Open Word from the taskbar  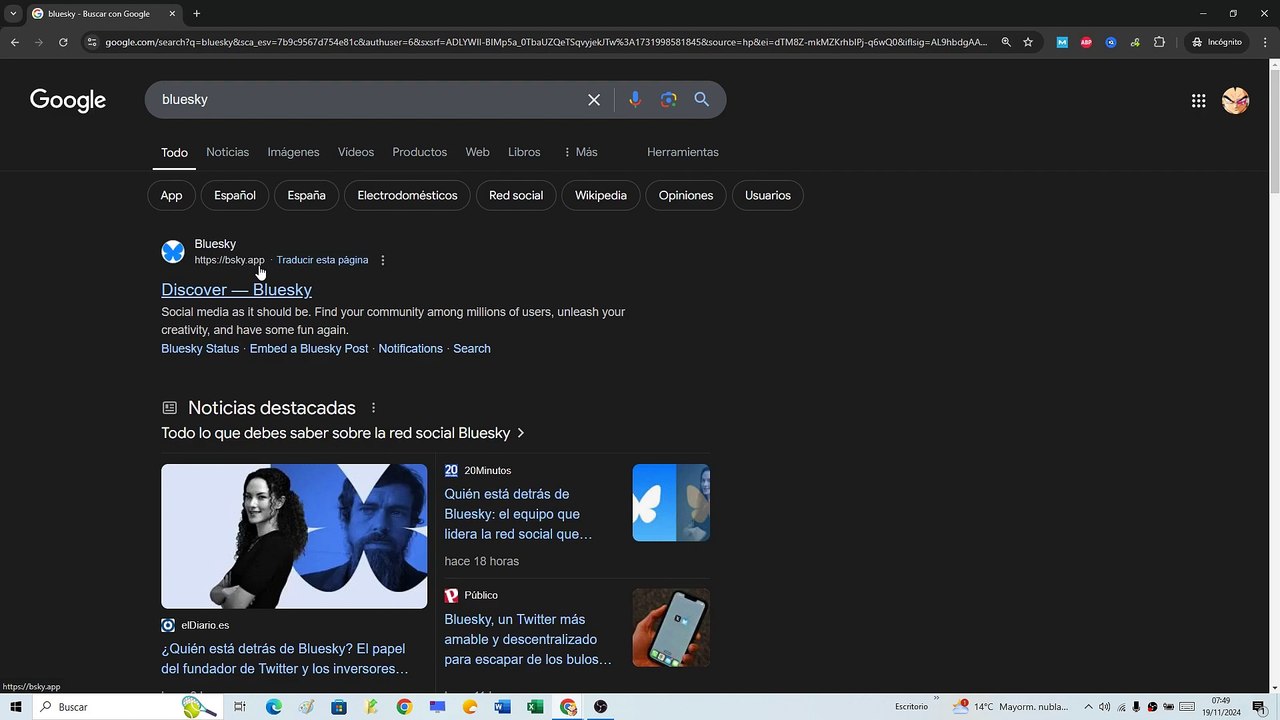click(502, 707)
